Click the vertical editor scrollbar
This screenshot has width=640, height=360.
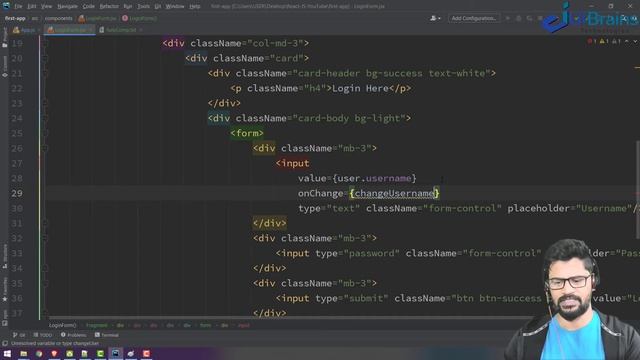click(637, 190)
